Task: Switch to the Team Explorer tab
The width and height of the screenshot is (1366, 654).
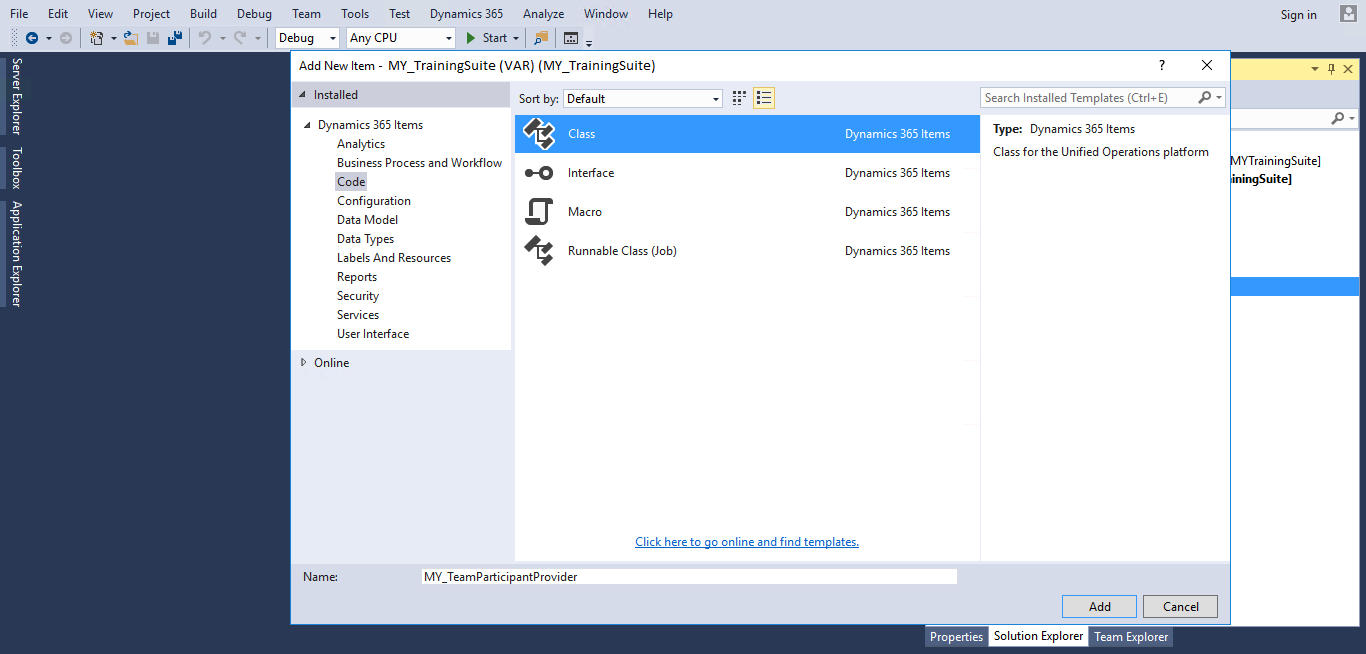Action: pos(1130,636)
